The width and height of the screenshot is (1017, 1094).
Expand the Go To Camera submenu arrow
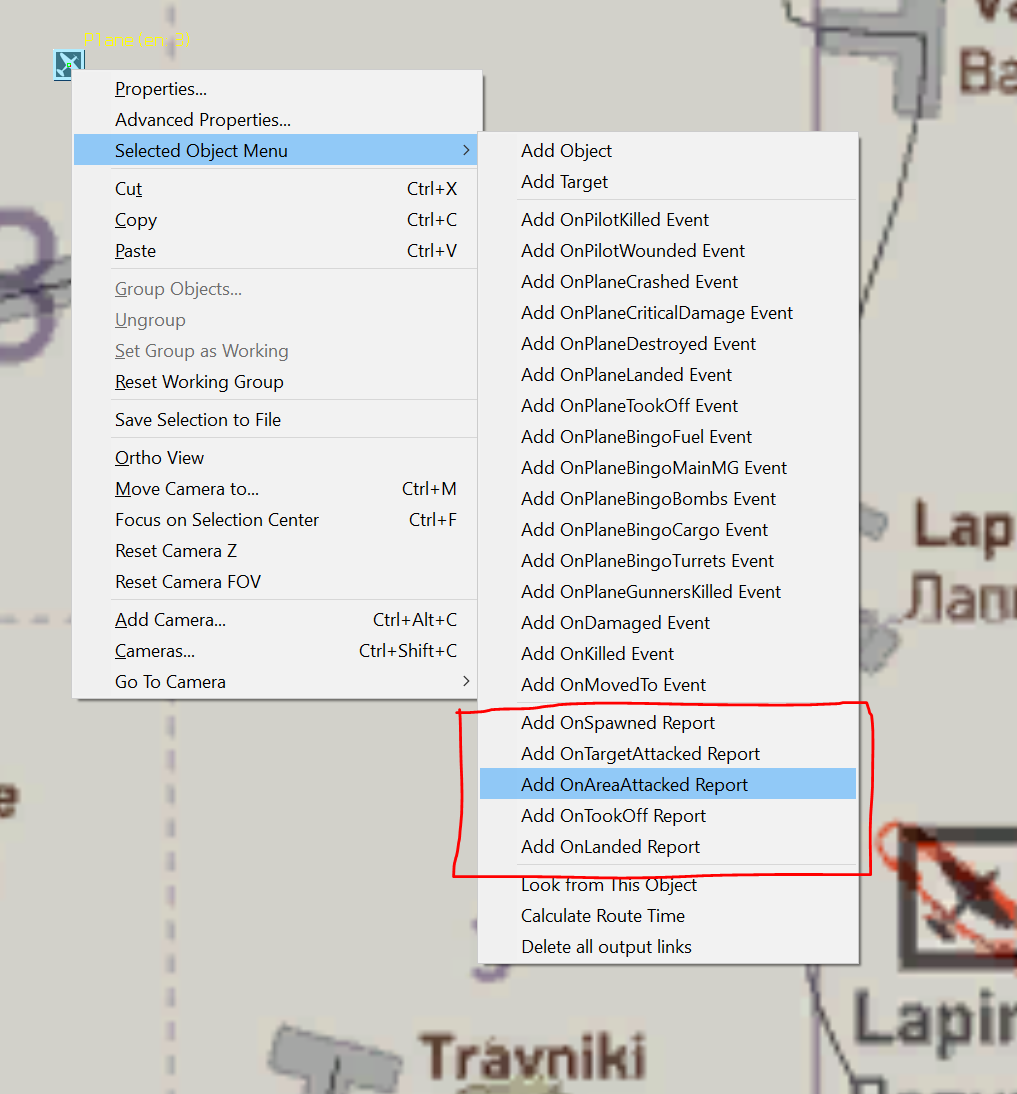tap(466, 681)
